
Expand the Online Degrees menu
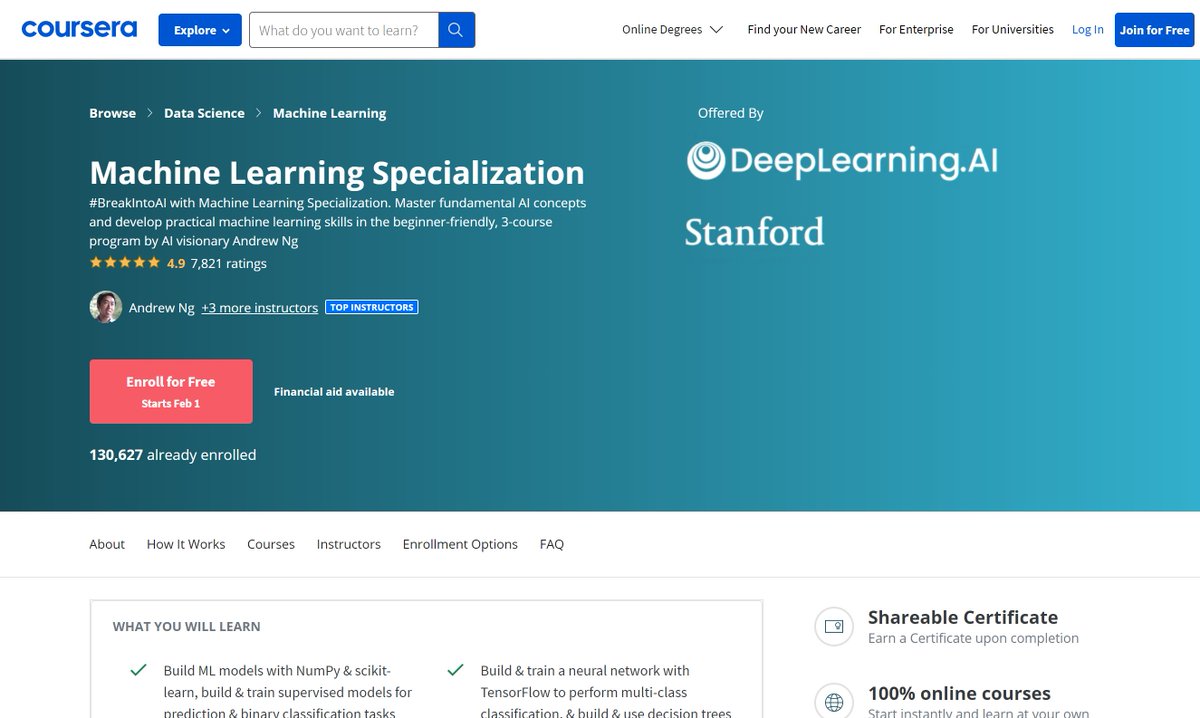pos(672,30)
